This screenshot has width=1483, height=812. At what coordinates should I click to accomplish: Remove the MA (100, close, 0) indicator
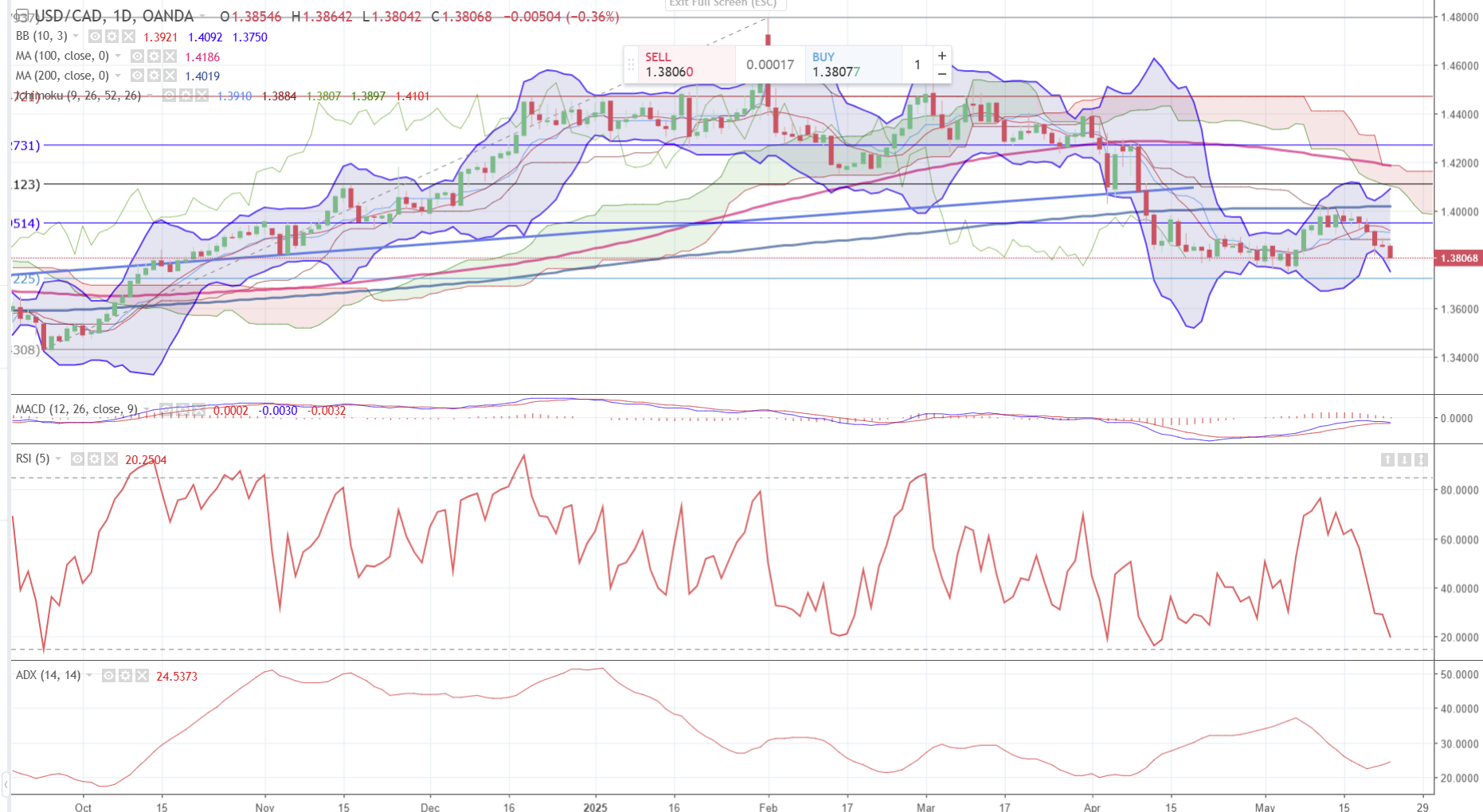170,57
